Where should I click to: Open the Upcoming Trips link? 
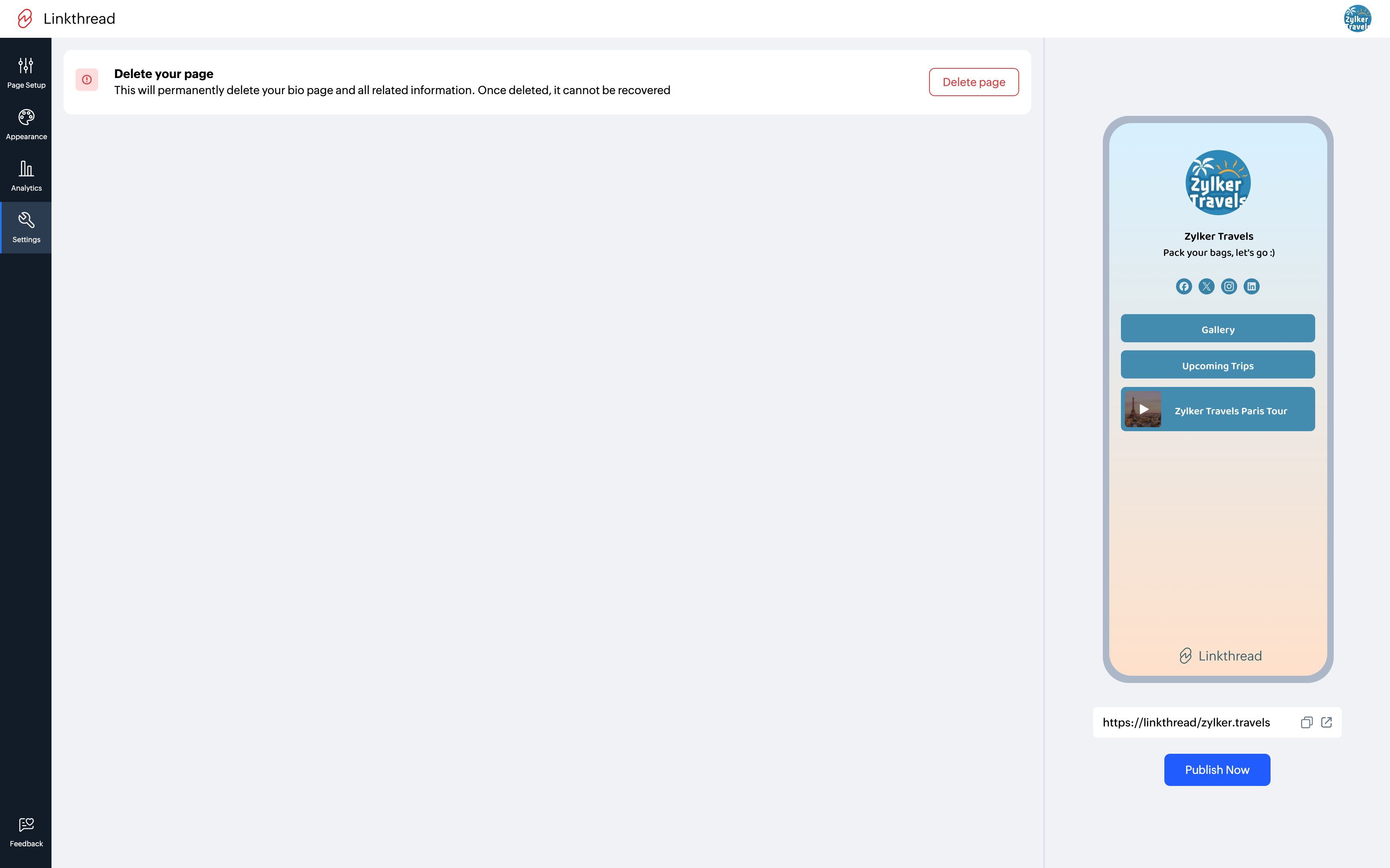(x=1217, y=365)
